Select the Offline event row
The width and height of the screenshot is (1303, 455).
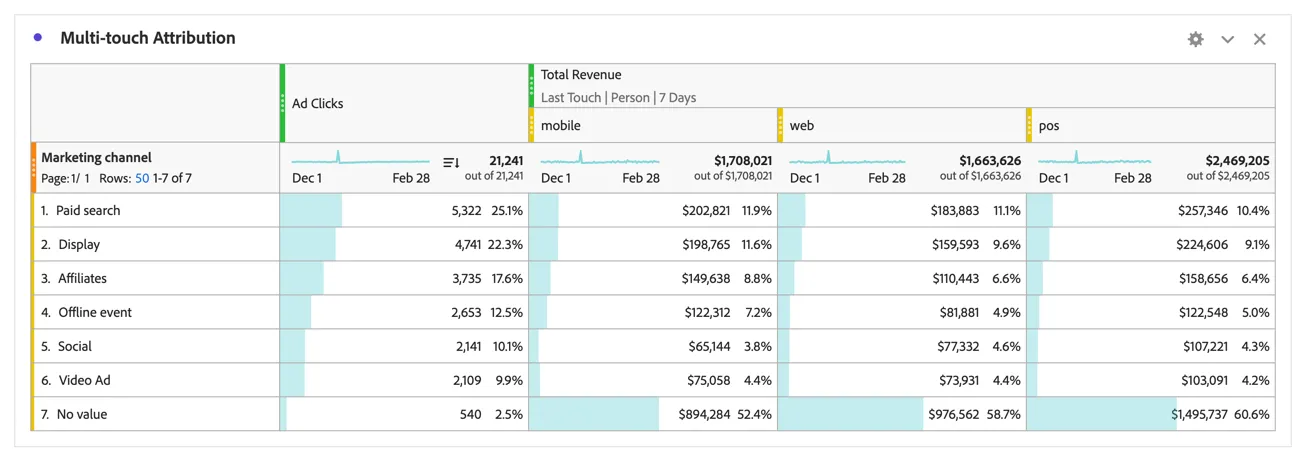tap(155, 312)
